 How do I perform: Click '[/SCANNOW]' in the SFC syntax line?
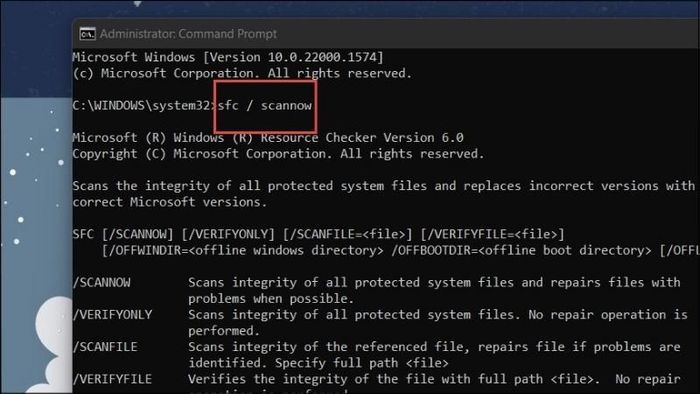pos(138,234)
